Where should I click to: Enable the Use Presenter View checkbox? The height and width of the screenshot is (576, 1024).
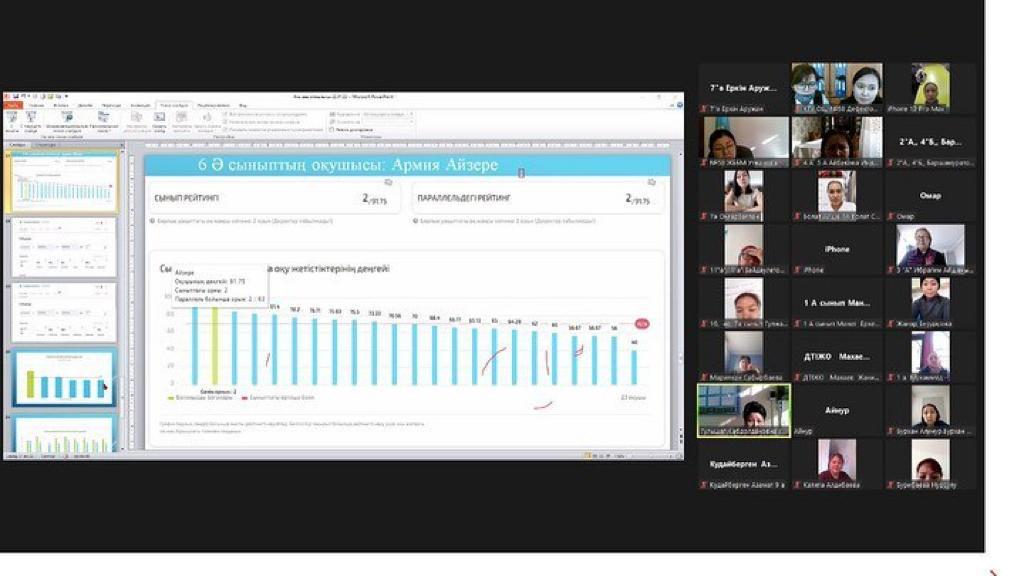332,129
